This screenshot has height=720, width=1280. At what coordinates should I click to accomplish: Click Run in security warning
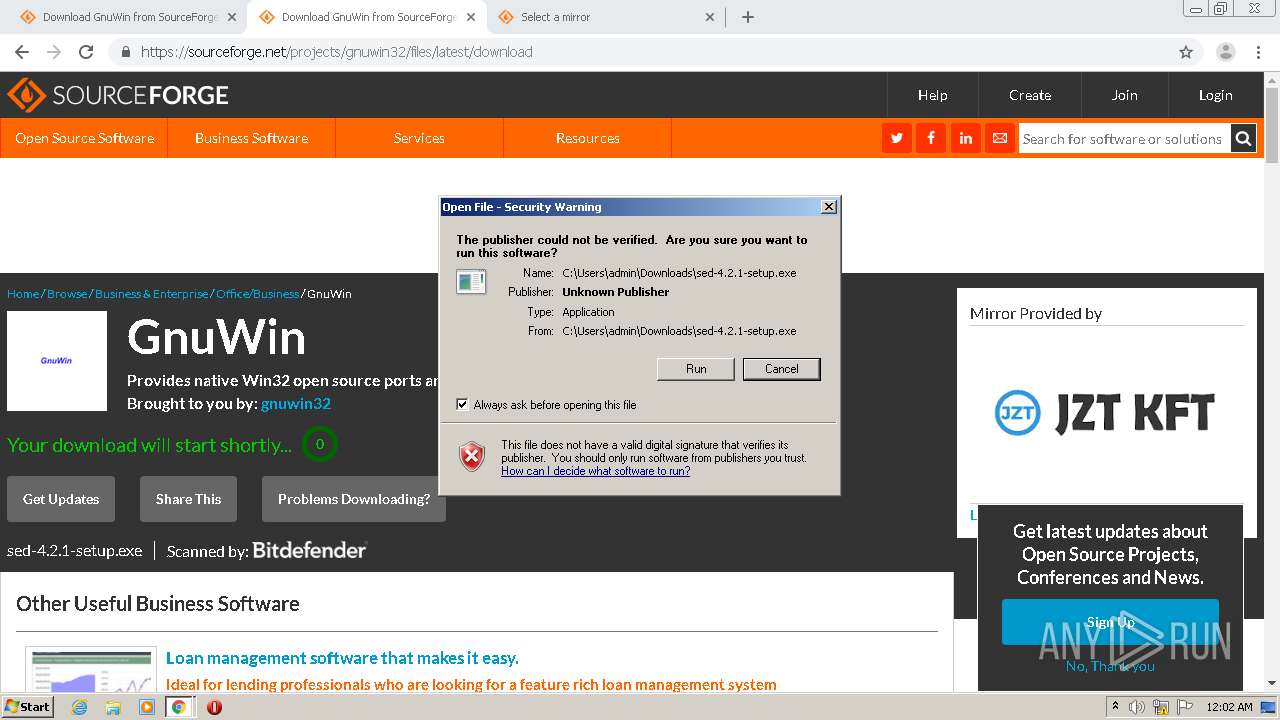(696, 369)
